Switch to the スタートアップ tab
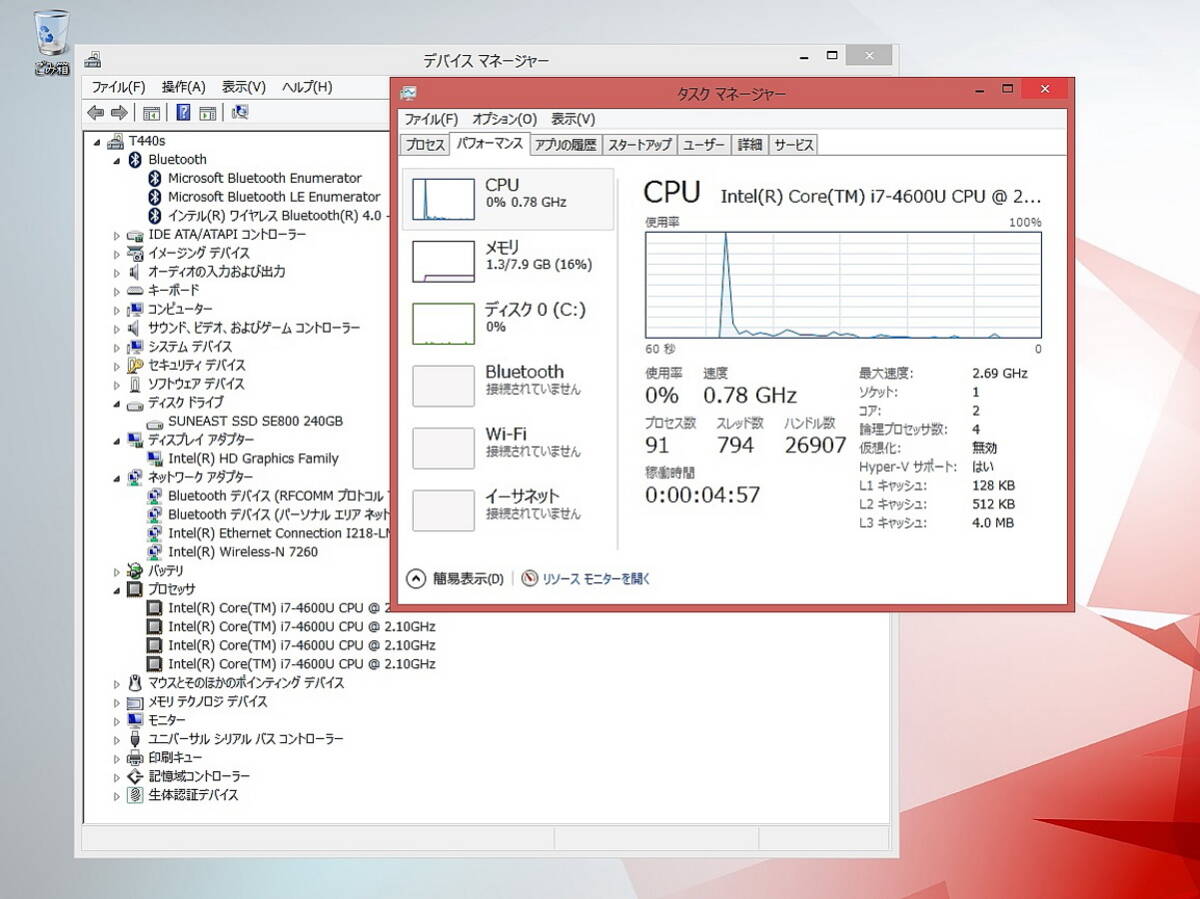The image size is (1200, 899). 640,145
